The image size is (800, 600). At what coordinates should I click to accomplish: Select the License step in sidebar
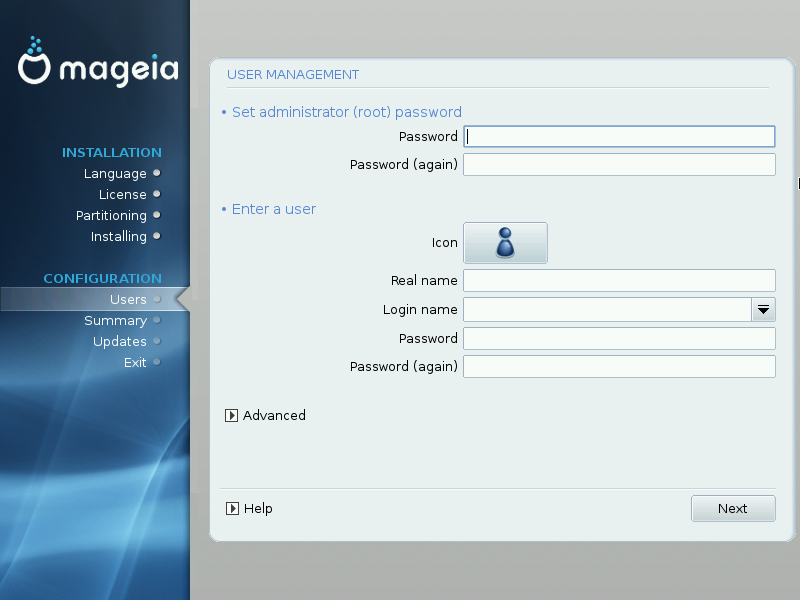pyautogui.click(x=122, y=195)
